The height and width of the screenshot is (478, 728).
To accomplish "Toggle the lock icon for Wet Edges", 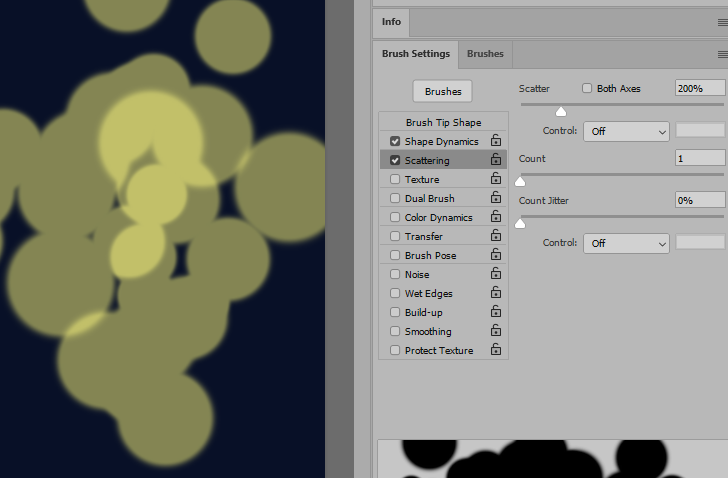I will point(496,293).
